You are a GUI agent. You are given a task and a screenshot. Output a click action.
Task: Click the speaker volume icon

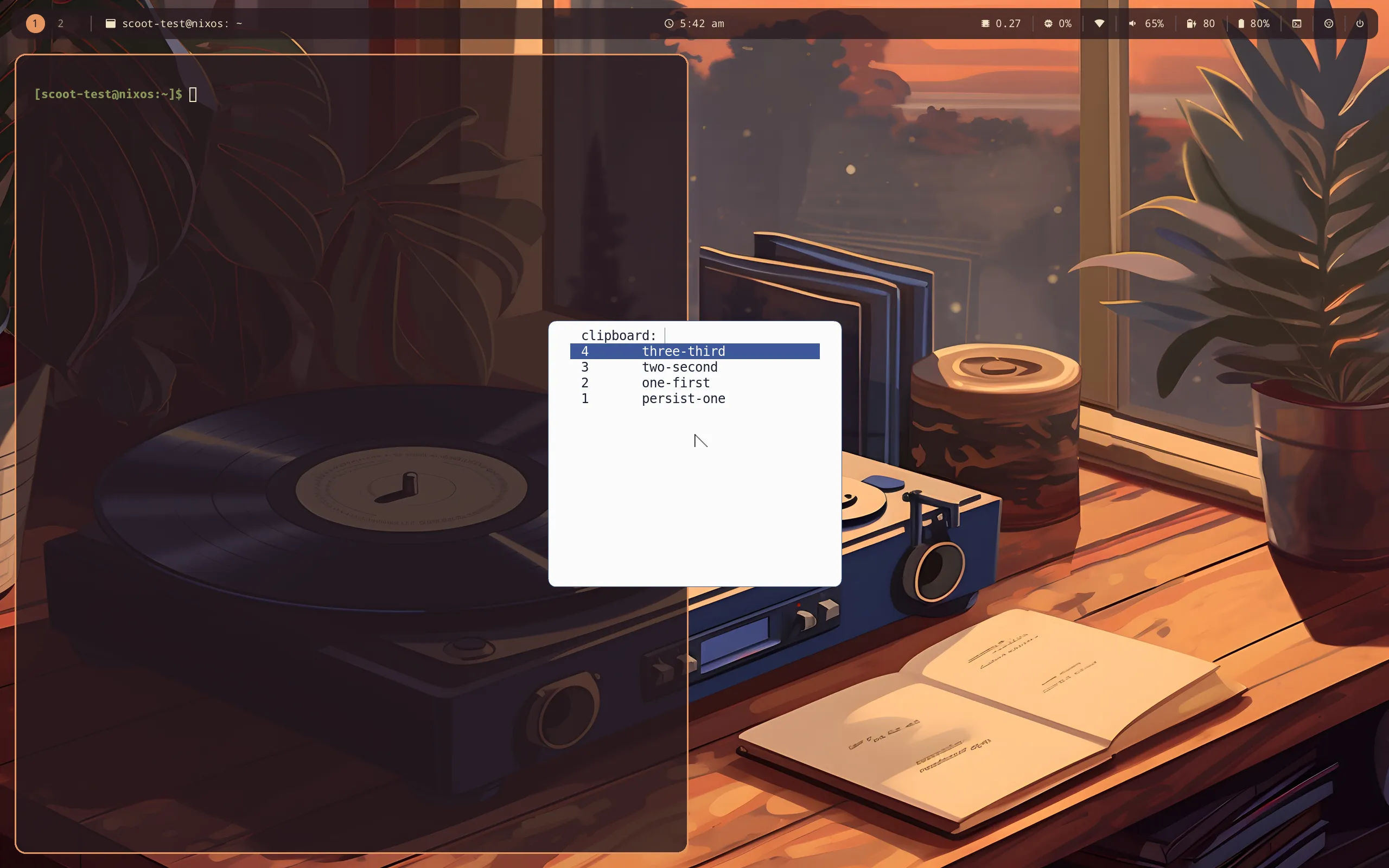point(1132,23)
